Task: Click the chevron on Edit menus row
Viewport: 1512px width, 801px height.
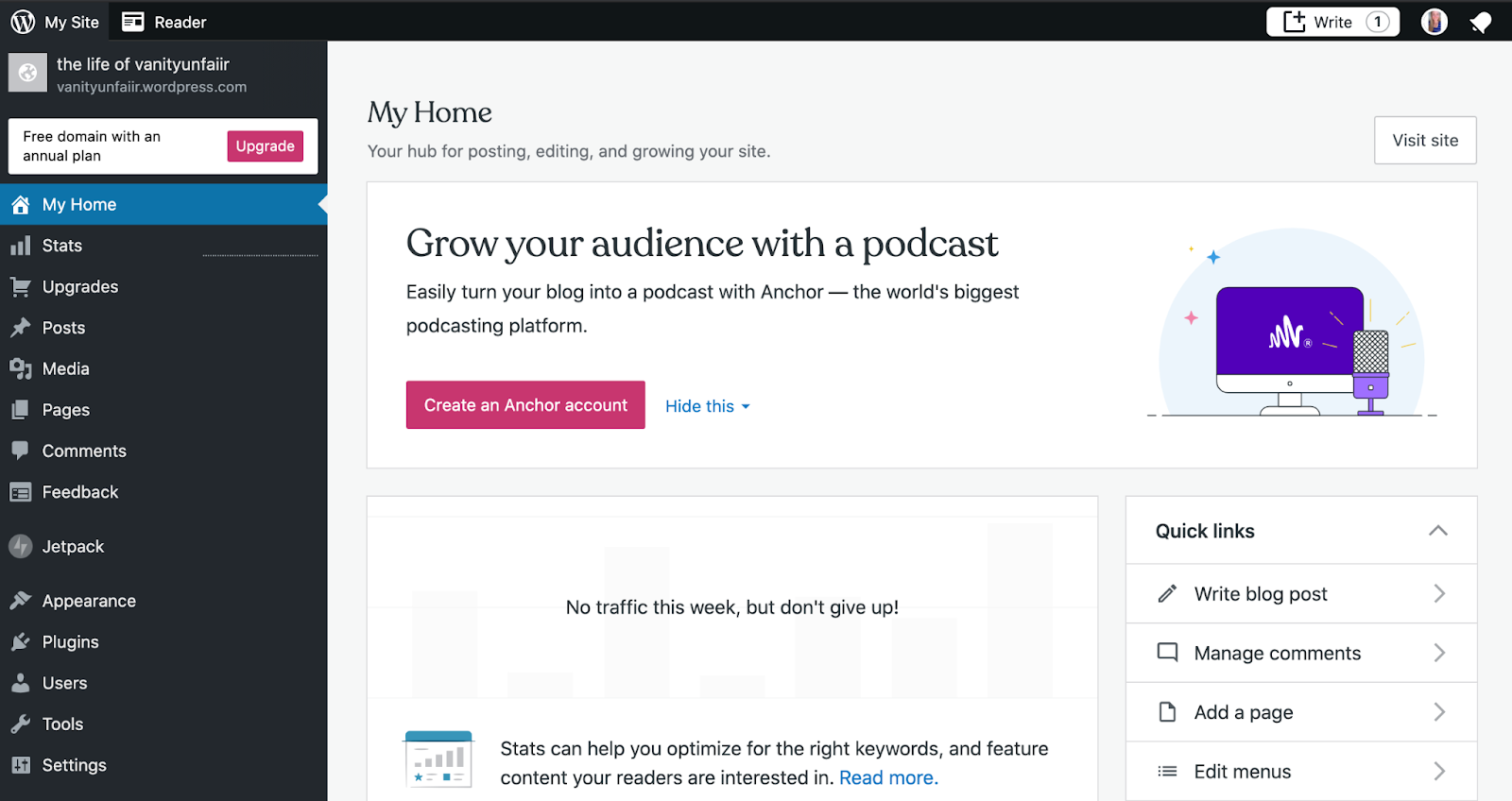Action: pyautogui.click(x=1439, y=772)
